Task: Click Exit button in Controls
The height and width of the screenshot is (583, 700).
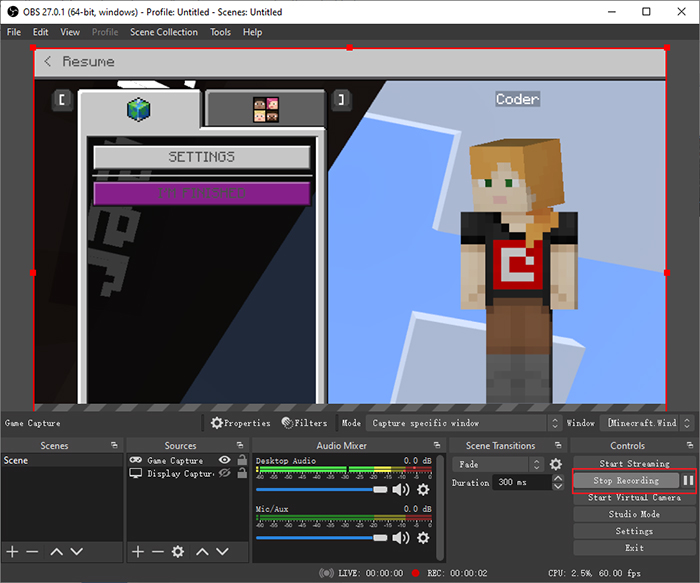Action: tap(634, 548)
